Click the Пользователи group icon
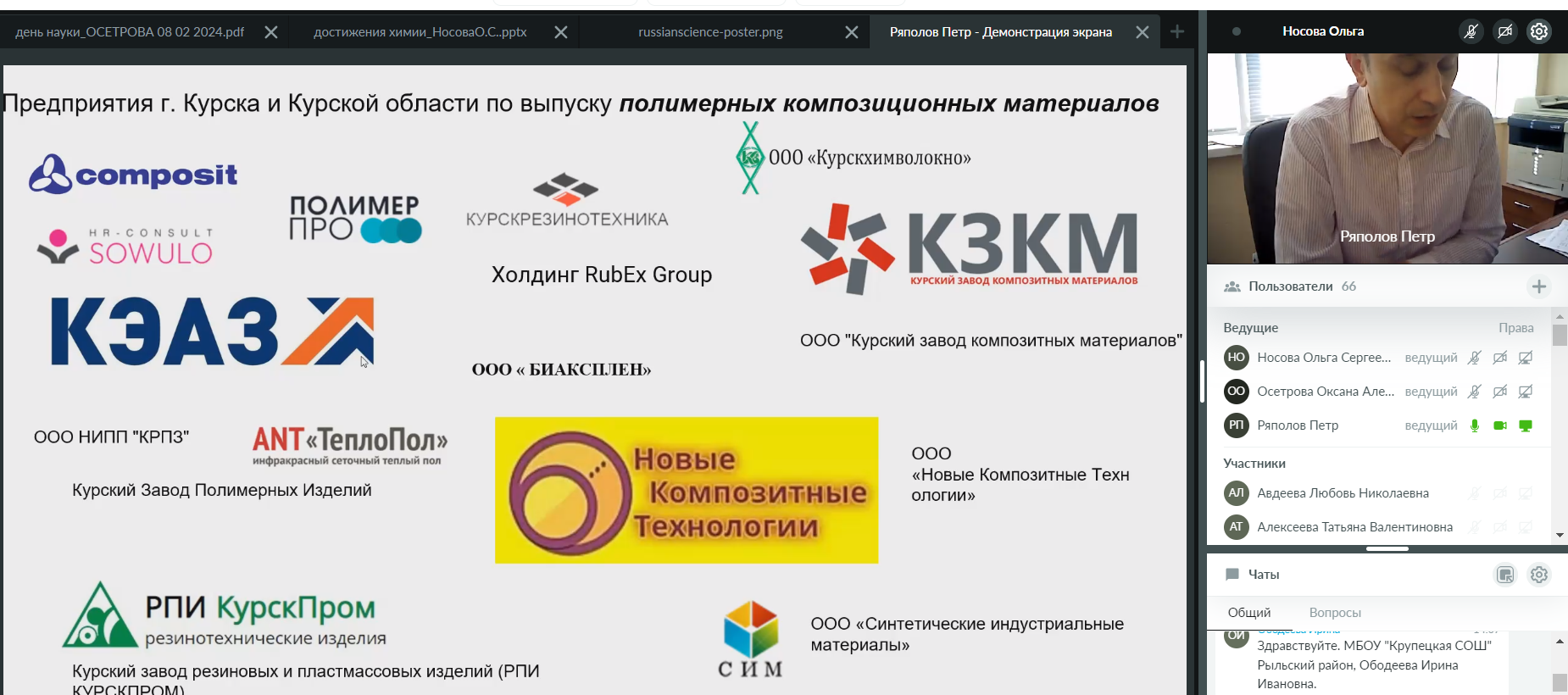The image size is (1568, 695). coord(1232,286)
